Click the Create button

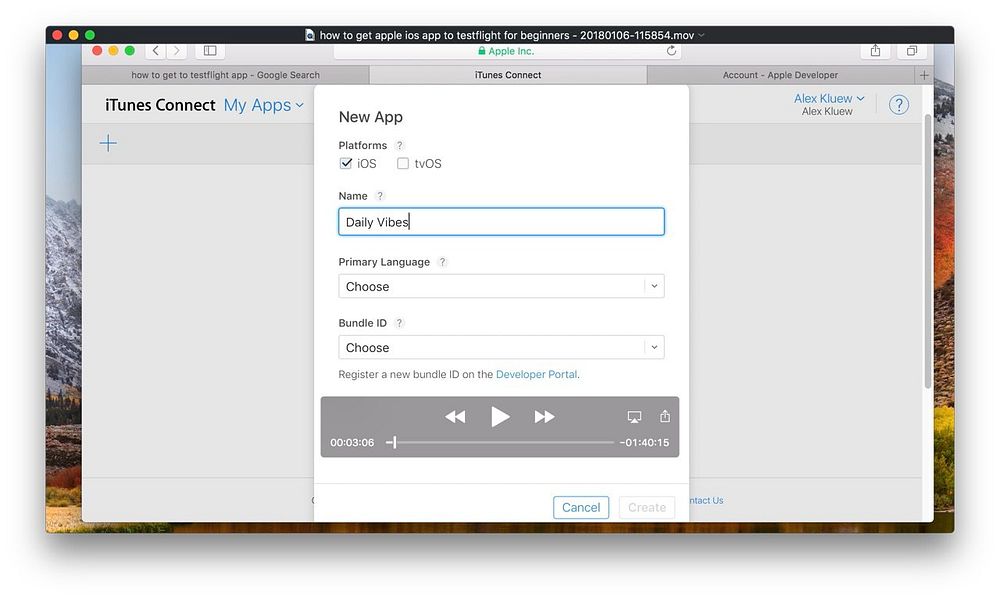tap(647, 507)
